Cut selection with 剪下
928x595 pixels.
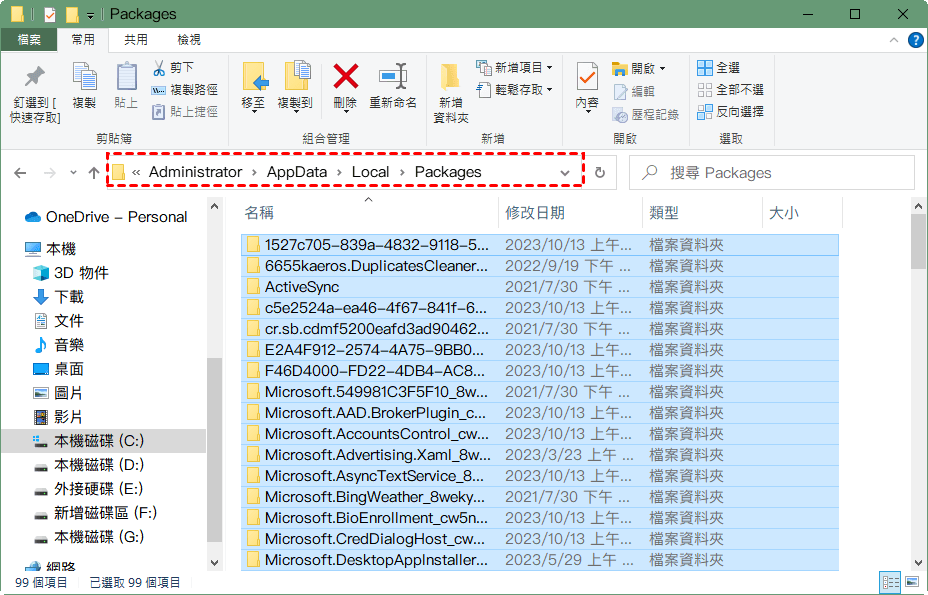173,67
